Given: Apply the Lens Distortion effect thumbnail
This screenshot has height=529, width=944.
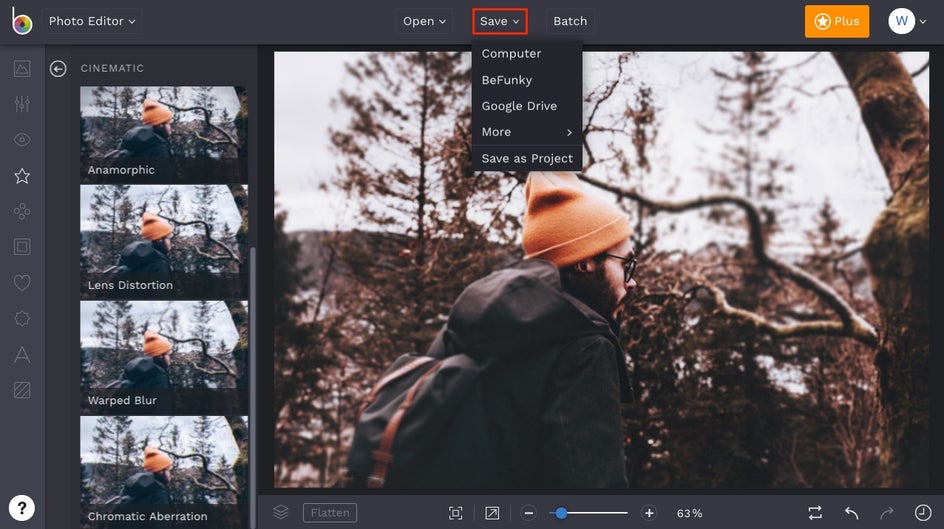Looking at the screenshot, I should click(x=164, y=242).
